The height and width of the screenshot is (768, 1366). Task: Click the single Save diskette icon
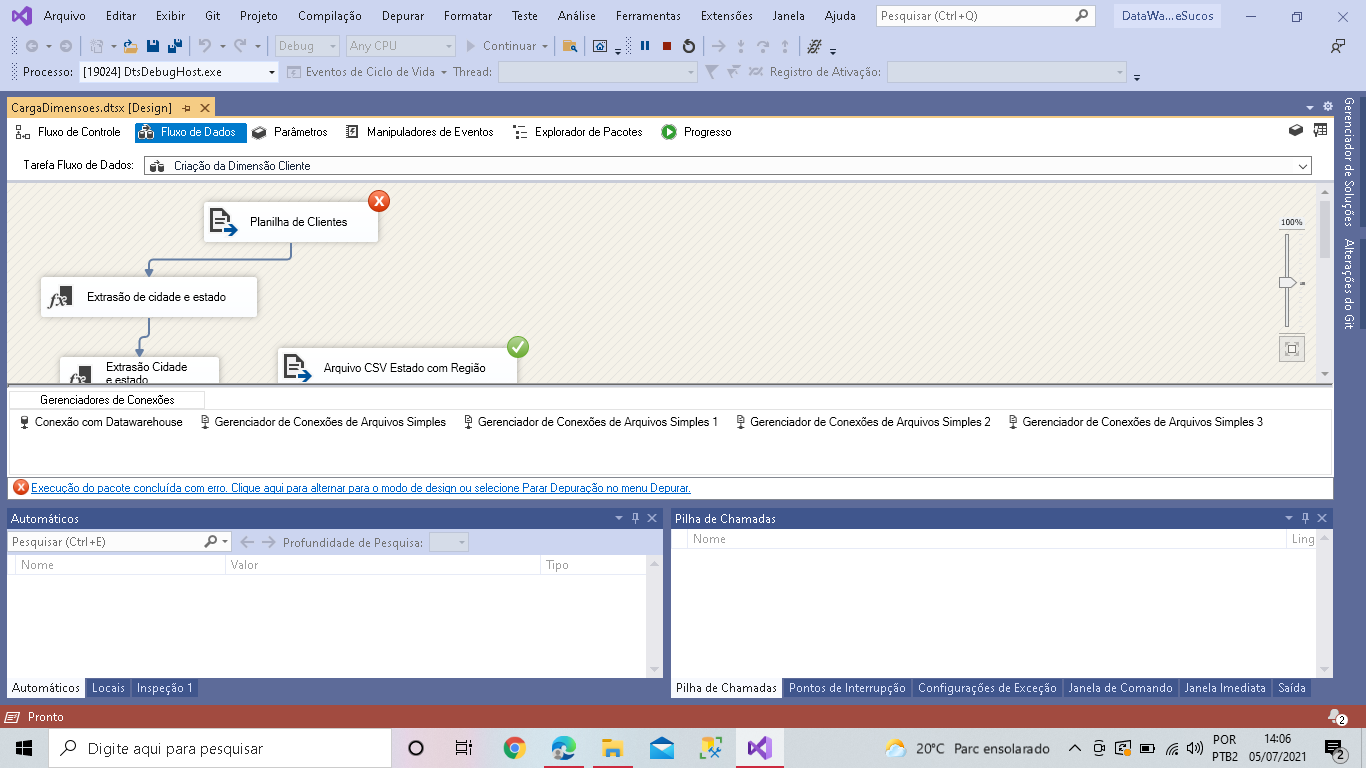[x=153, y=46]
